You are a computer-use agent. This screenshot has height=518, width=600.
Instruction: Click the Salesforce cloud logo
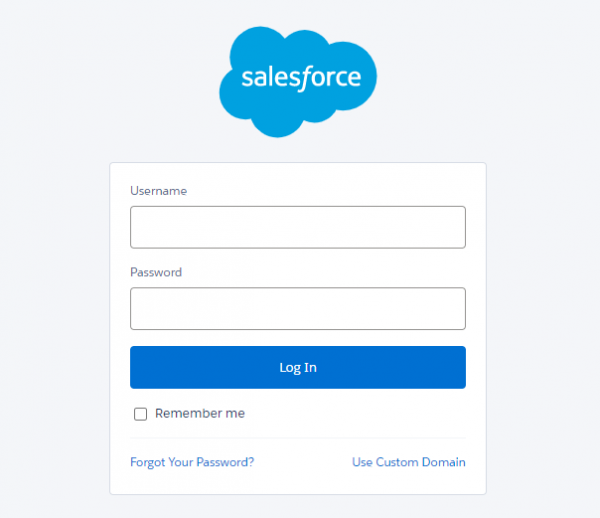(x=297, y=80)
